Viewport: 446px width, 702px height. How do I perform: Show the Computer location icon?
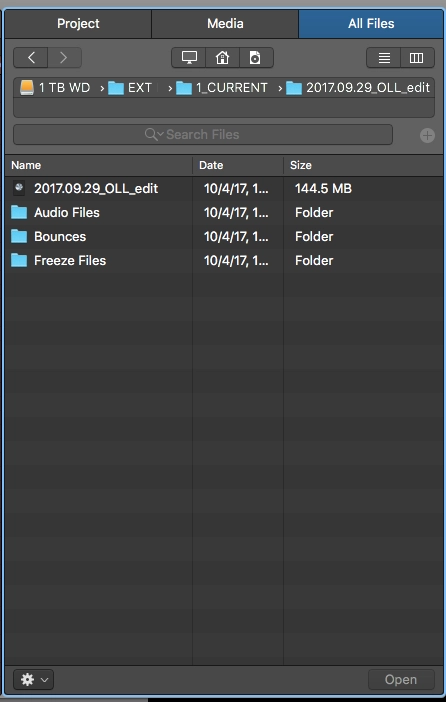pyautogui.click(x=189, y=58)
